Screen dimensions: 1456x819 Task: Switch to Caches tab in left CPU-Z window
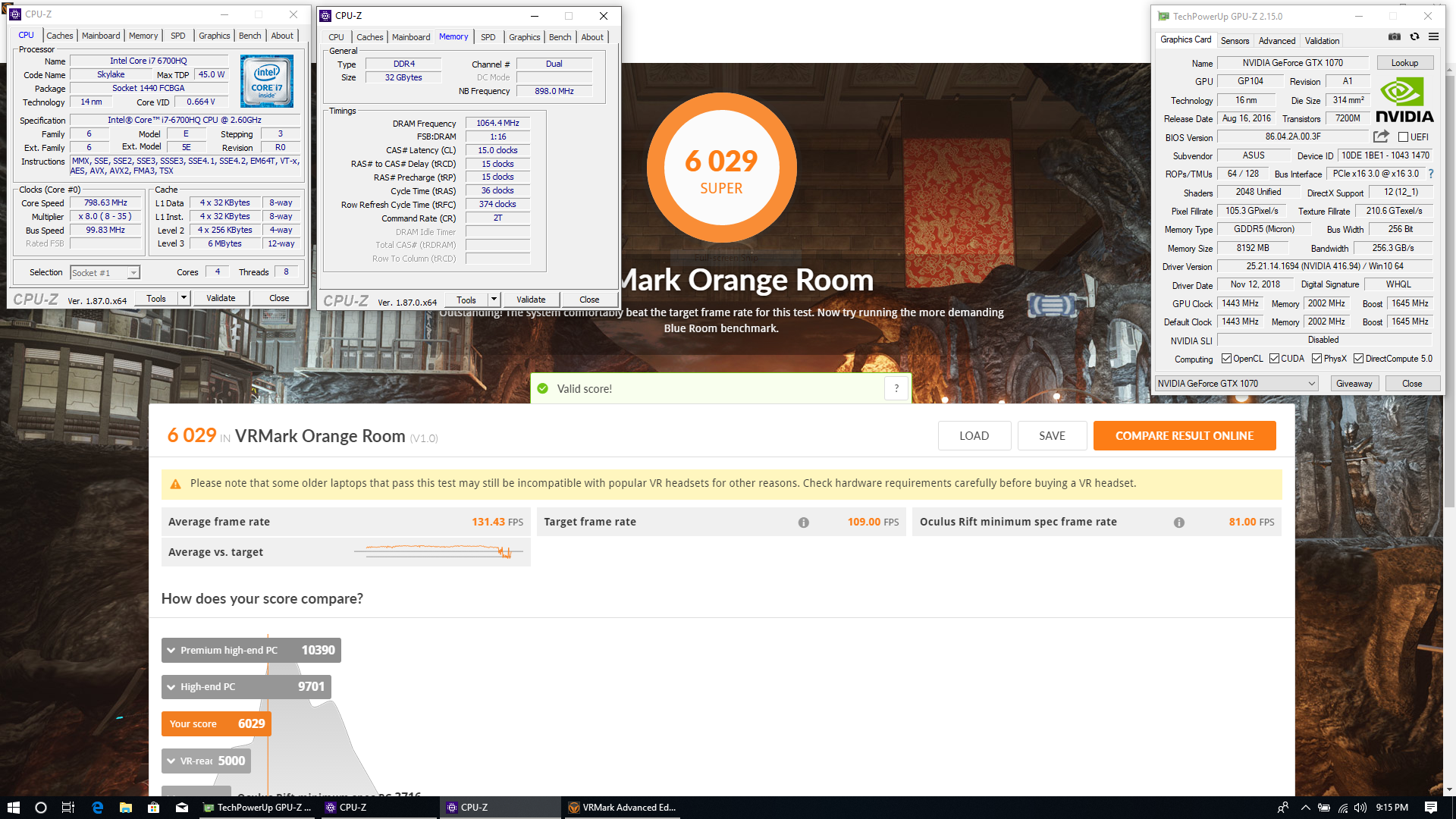[x=59, y=36]
